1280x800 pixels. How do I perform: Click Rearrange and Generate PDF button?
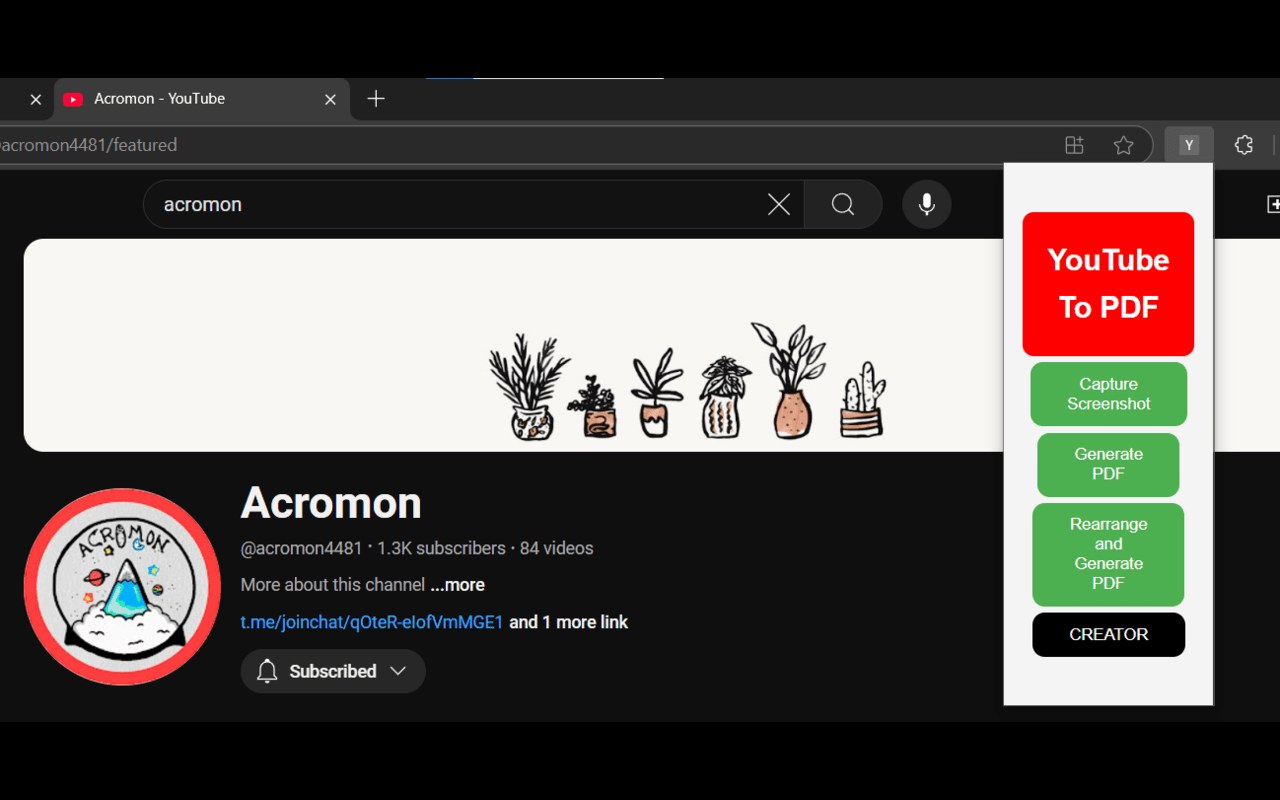1108,554
